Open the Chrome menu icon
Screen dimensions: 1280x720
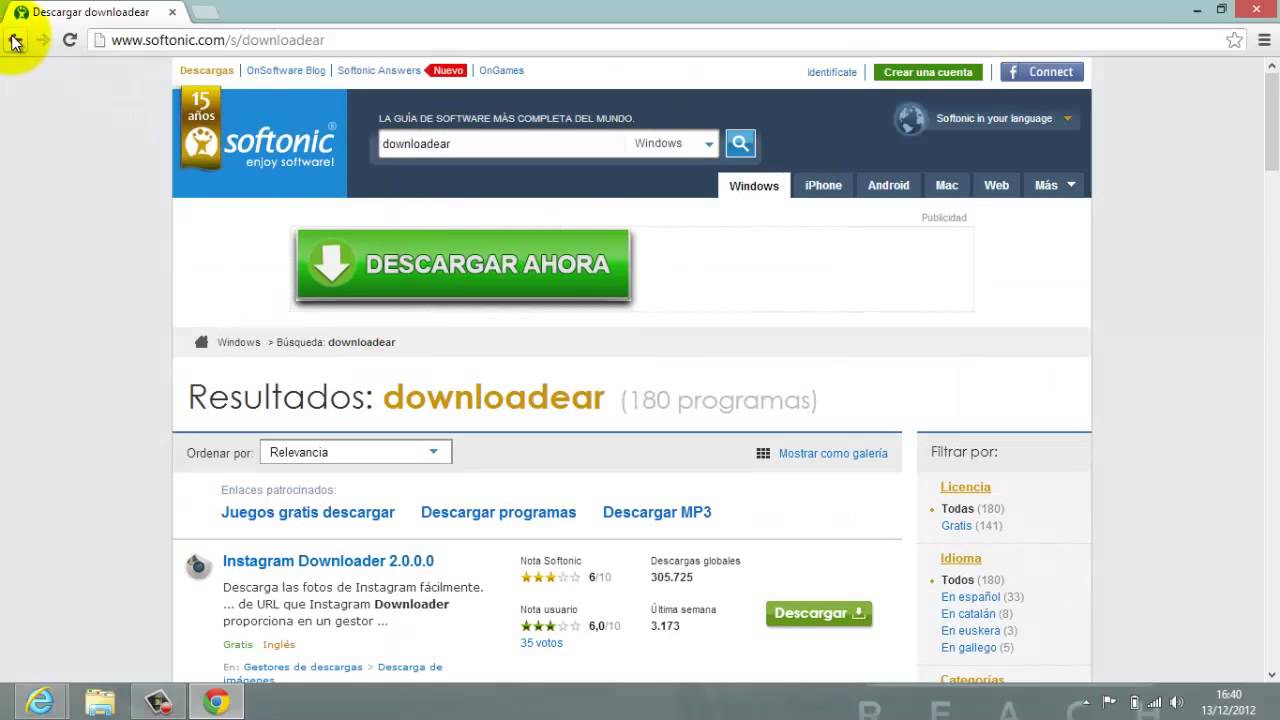pos(1265,40)
